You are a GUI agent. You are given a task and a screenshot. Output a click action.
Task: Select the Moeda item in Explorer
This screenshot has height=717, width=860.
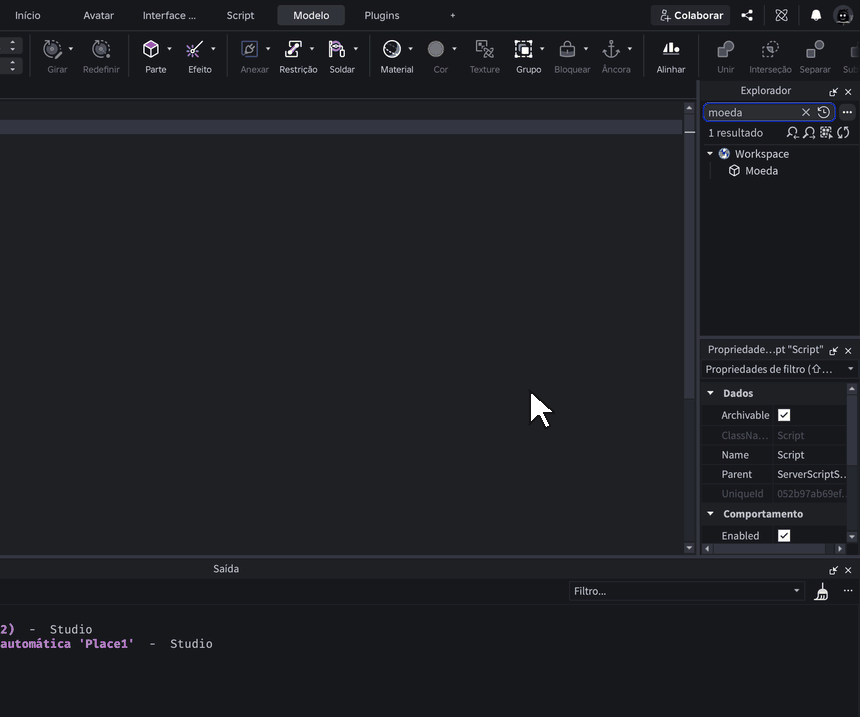pos(761,171)
